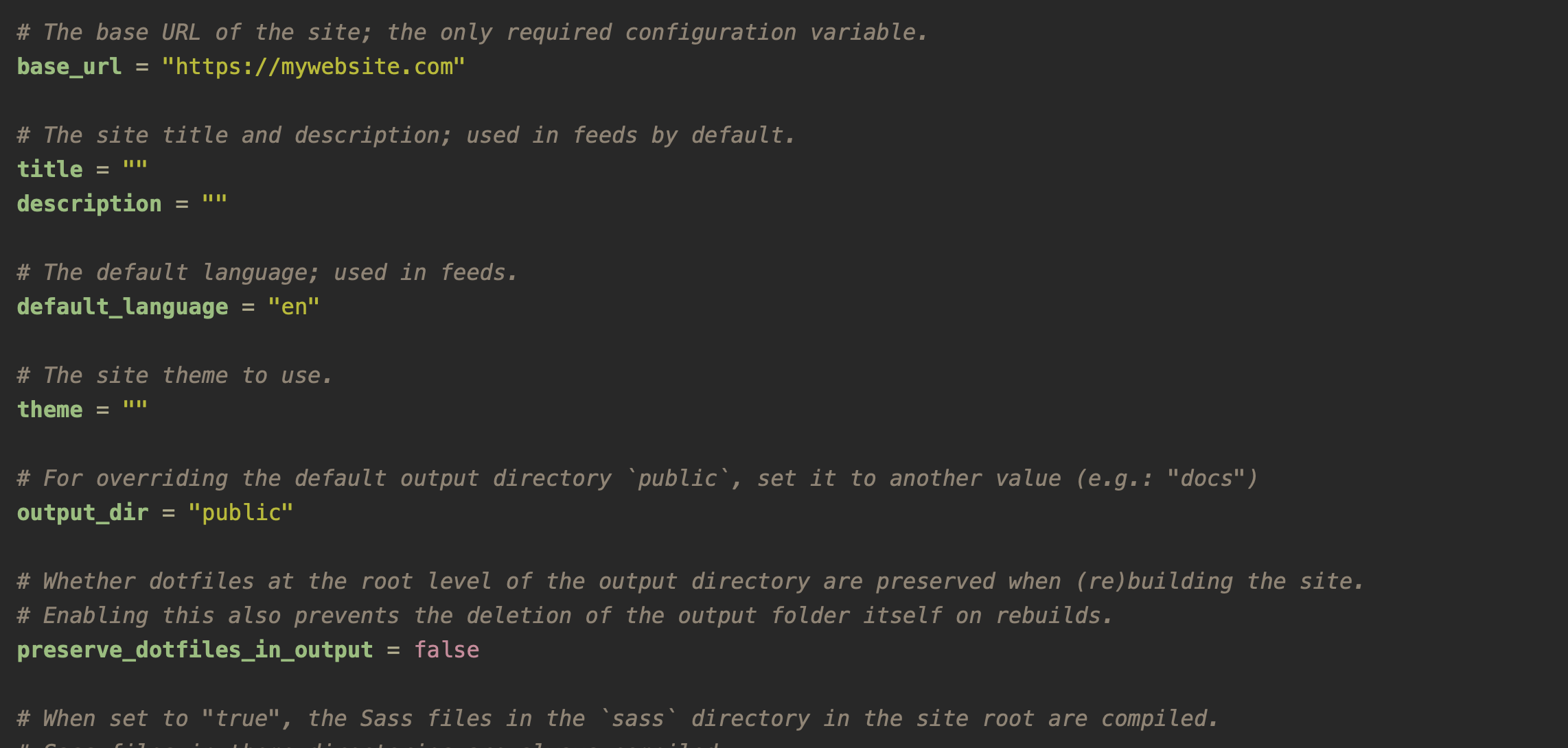
Task: Click the comment about overriding output directory
Action: point(638,478)
